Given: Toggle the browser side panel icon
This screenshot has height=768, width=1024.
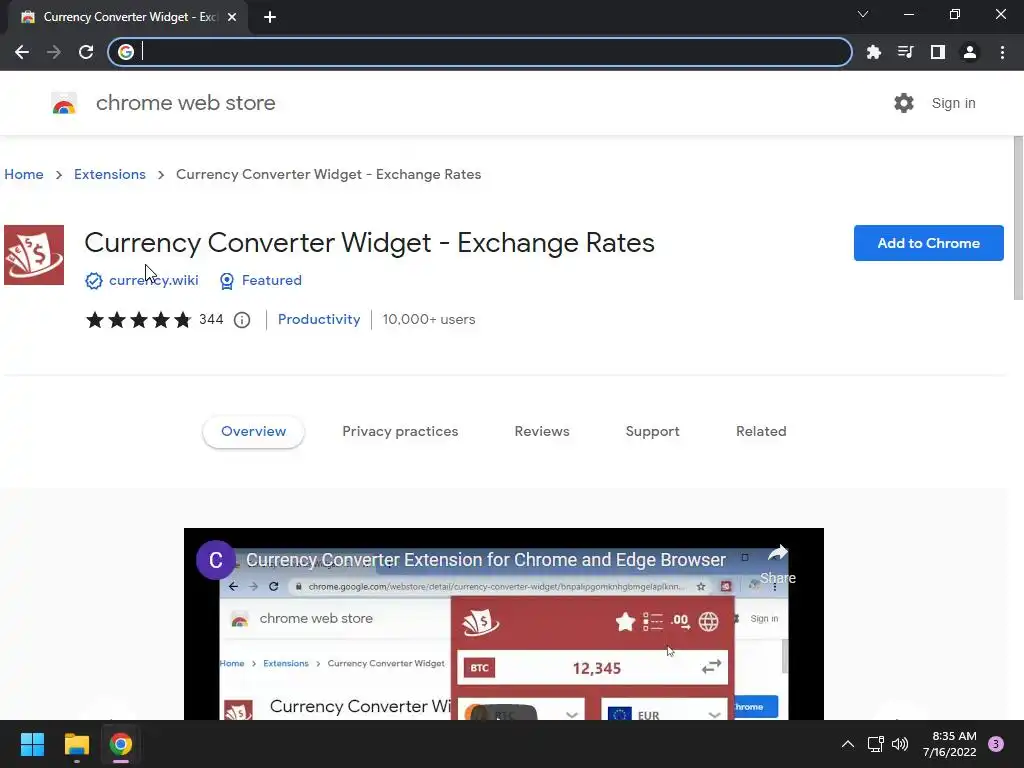Looking at the screenshot, I should coord(938,52).
